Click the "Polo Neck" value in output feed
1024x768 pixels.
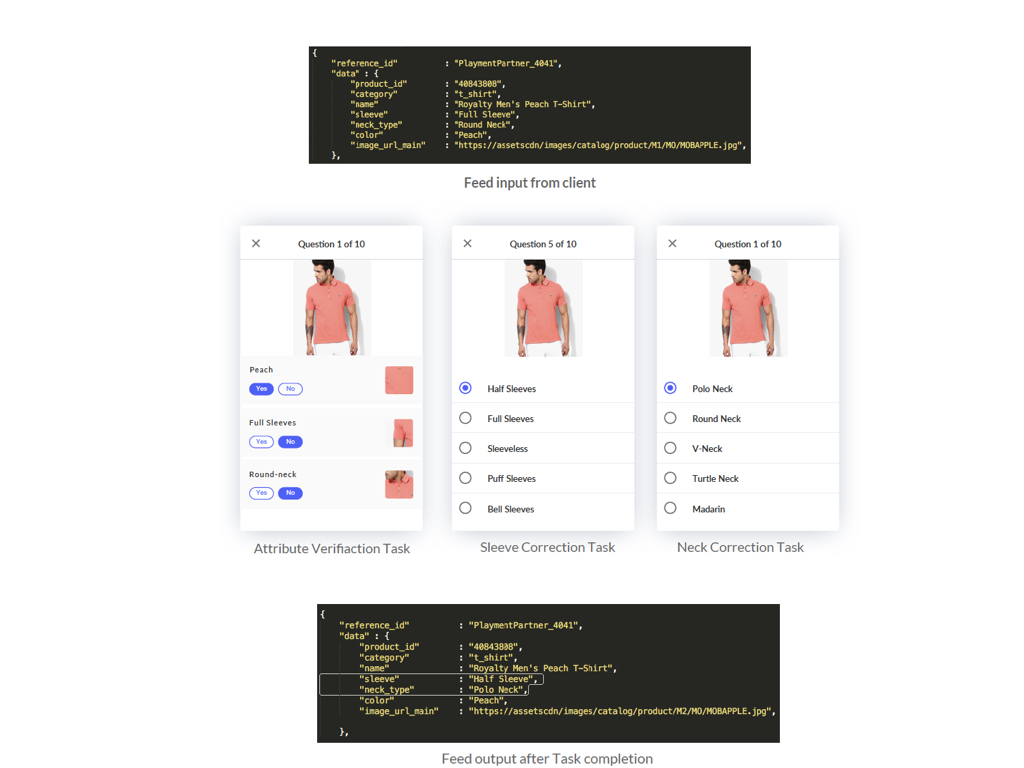pos(498,690)
